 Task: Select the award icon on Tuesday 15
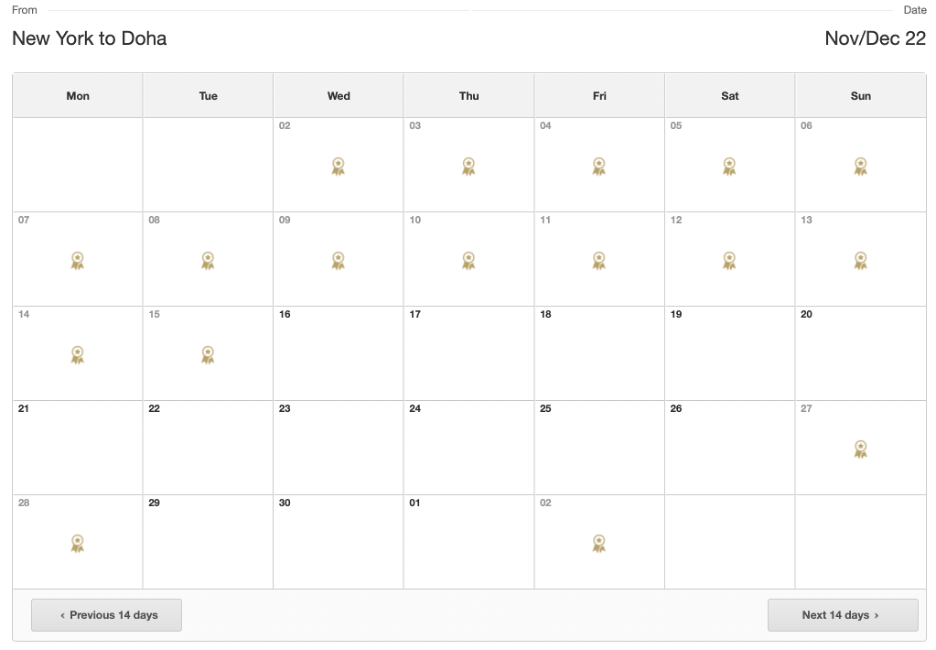coord(207,355)
